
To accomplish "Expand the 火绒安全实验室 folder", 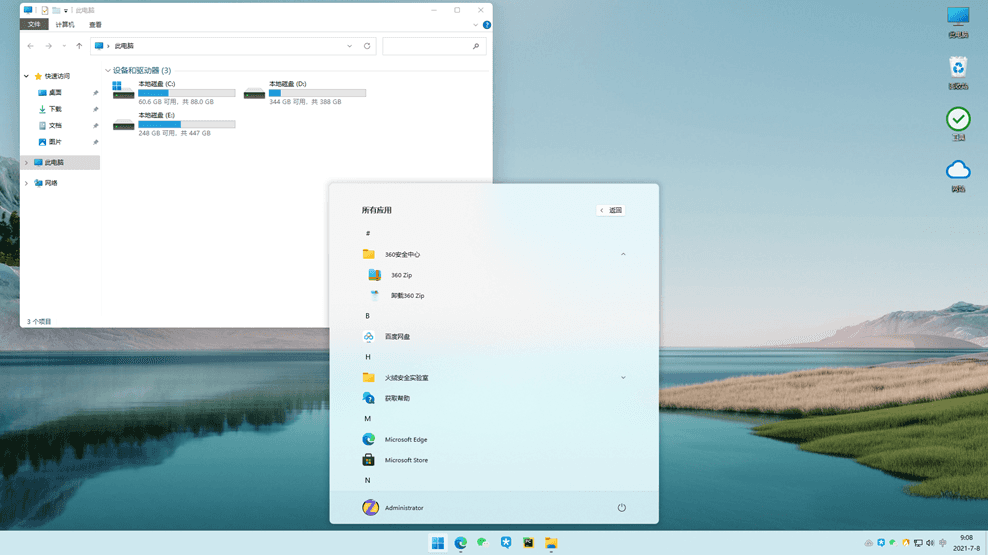I will click(x=623, y=377).
